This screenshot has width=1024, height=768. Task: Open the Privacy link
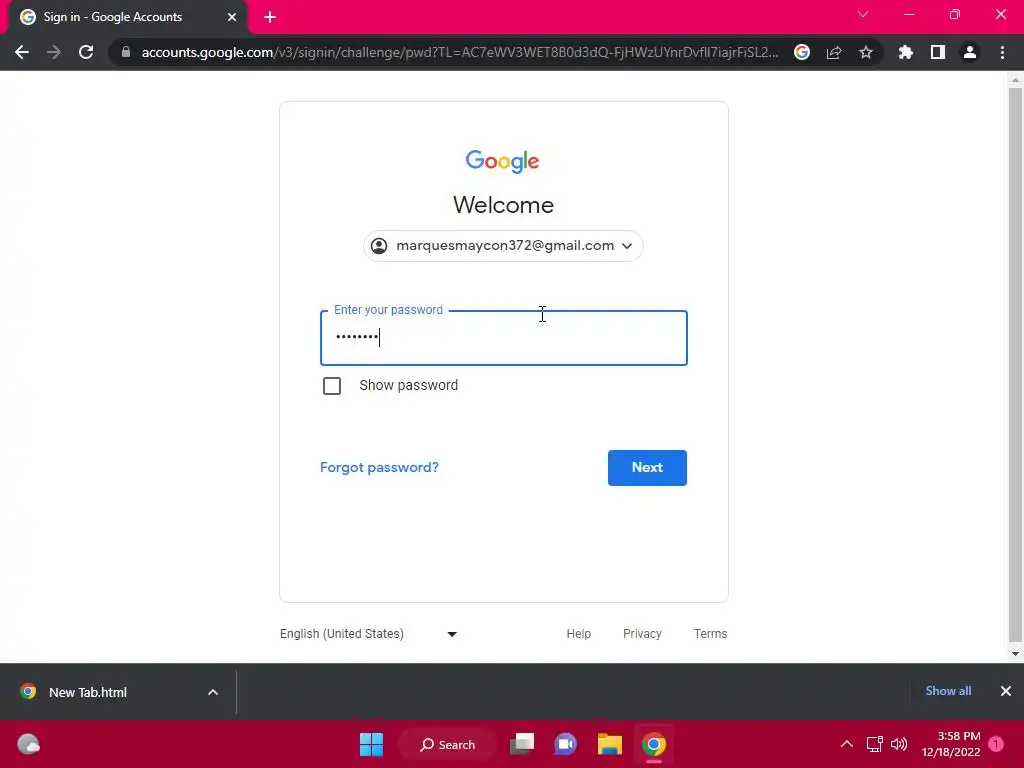click(642, 633)
